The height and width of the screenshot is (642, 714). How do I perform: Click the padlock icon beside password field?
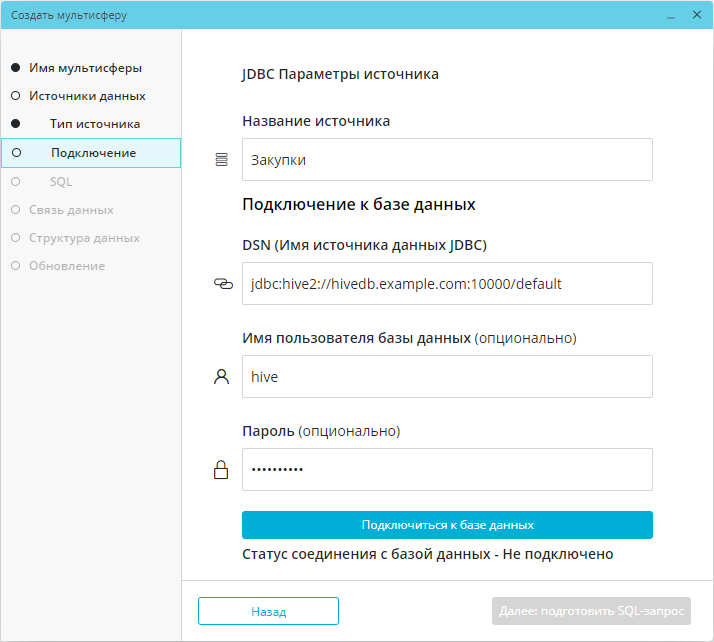coord(222,470)
